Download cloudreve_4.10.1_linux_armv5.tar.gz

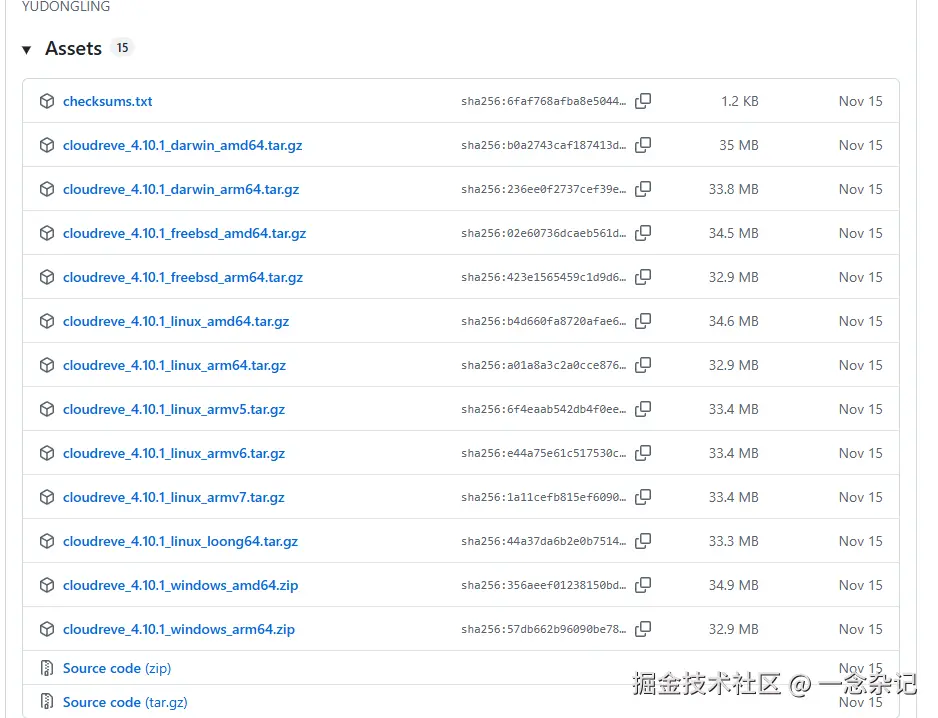173,409
